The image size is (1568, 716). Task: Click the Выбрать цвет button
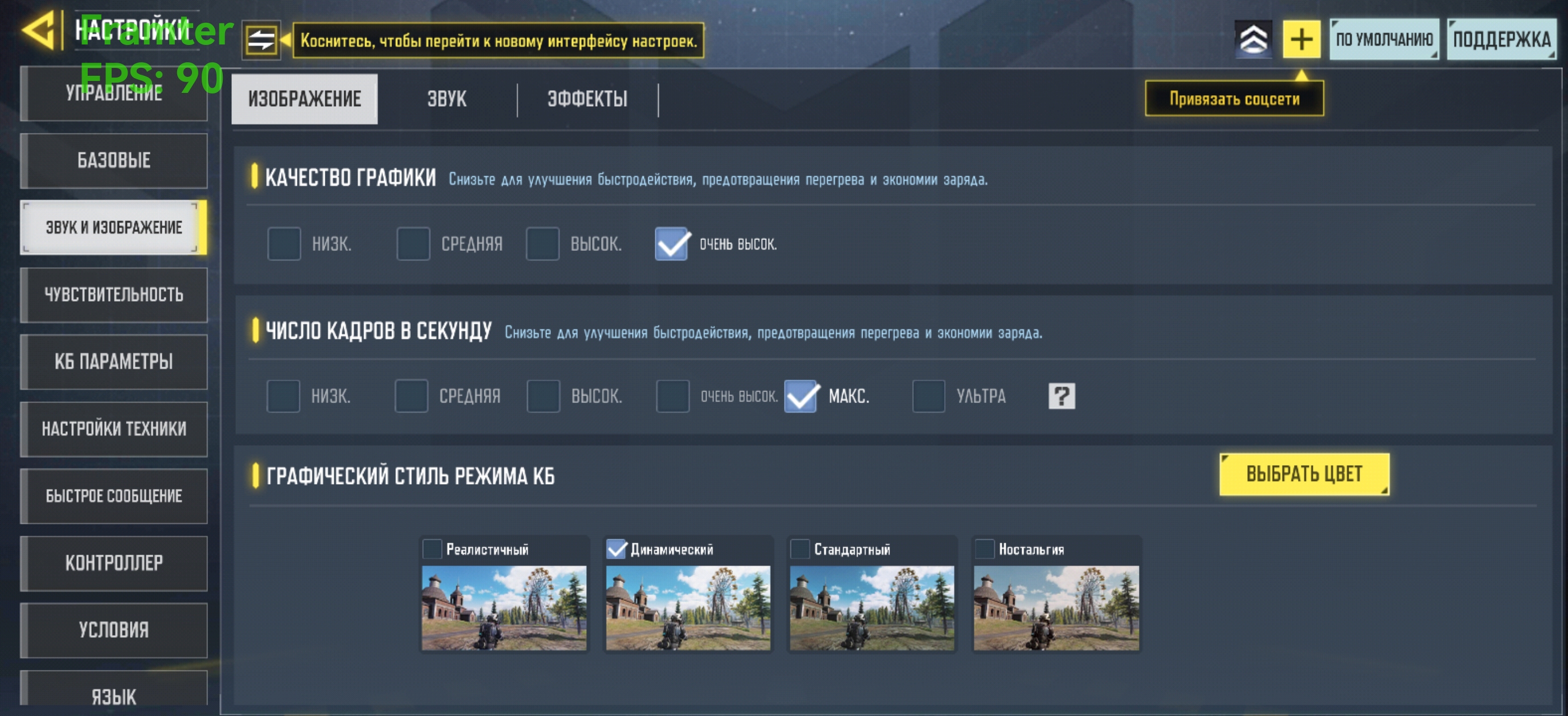[1304, 474]
